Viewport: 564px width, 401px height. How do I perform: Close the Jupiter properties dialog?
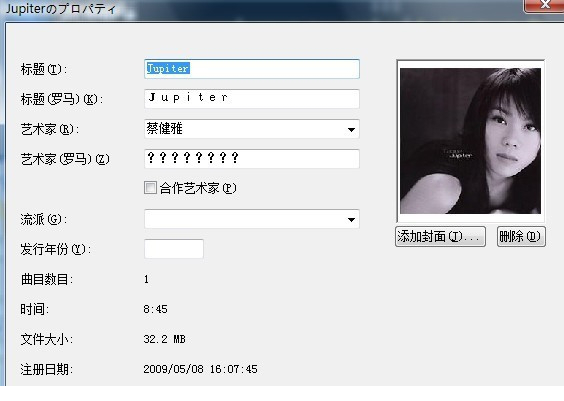(x=544, y=5)
